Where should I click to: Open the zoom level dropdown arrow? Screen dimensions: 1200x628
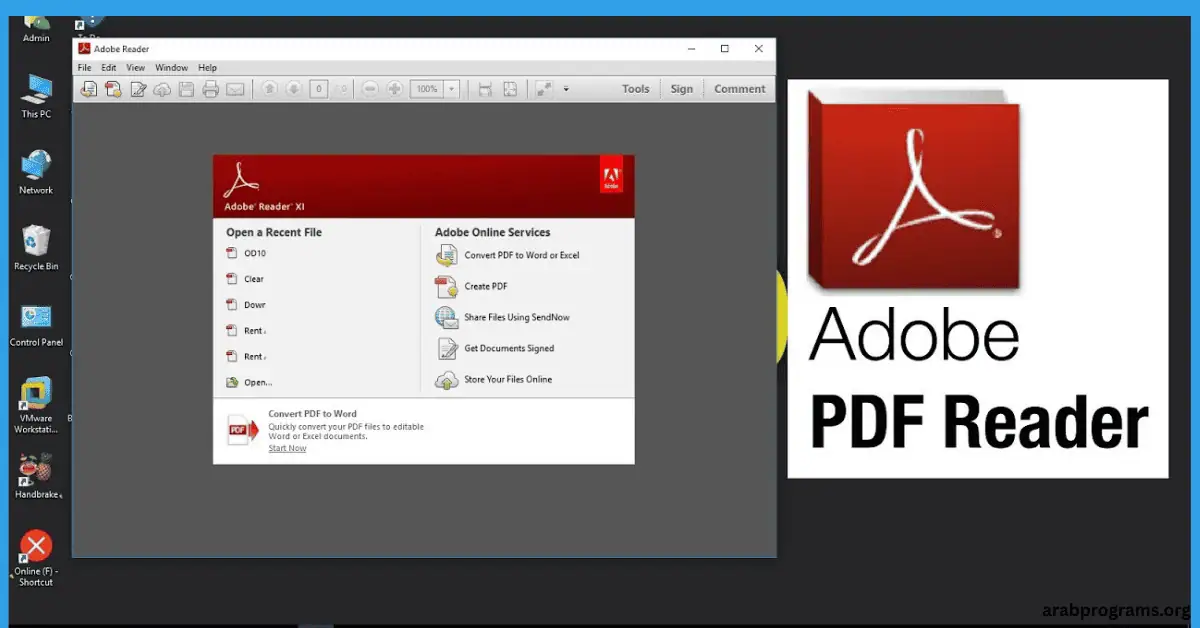point(452,89)
